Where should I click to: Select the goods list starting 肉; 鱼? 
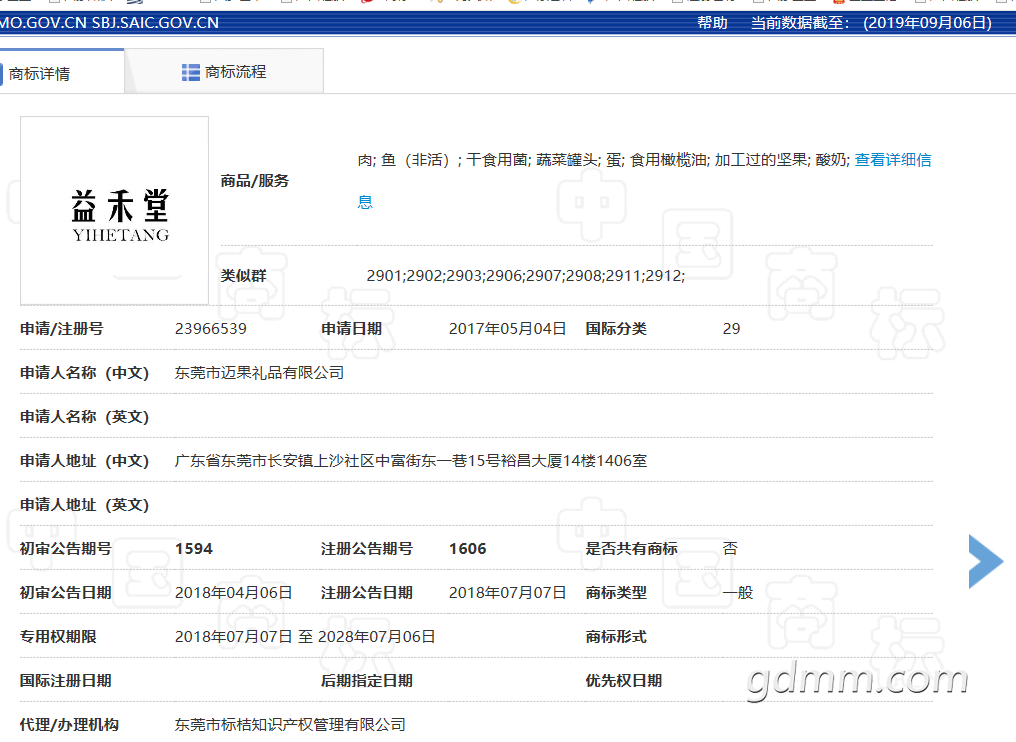[x=604, y=160]
